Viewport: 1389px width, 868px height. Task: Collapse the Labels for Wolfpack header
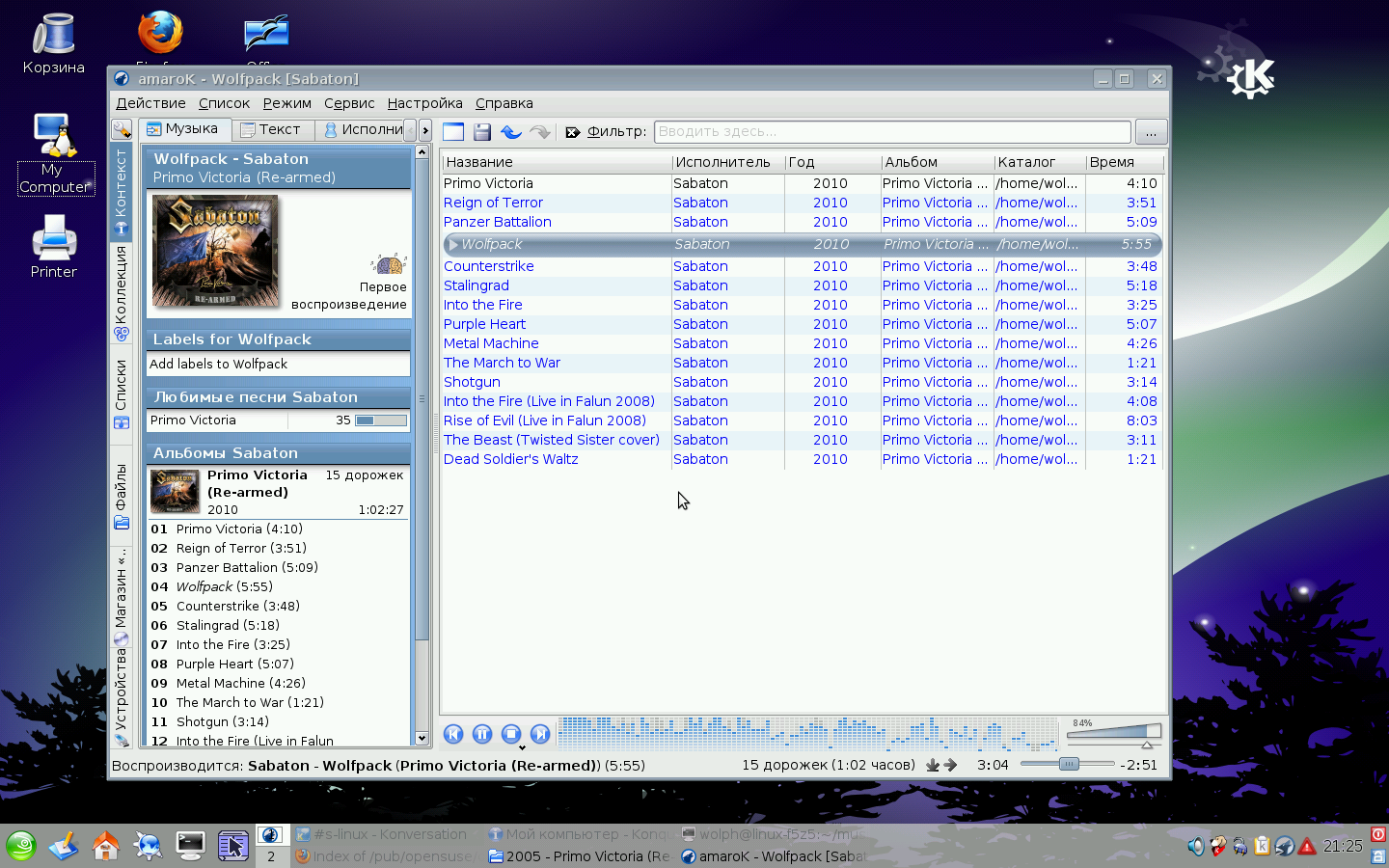[279, 339]
